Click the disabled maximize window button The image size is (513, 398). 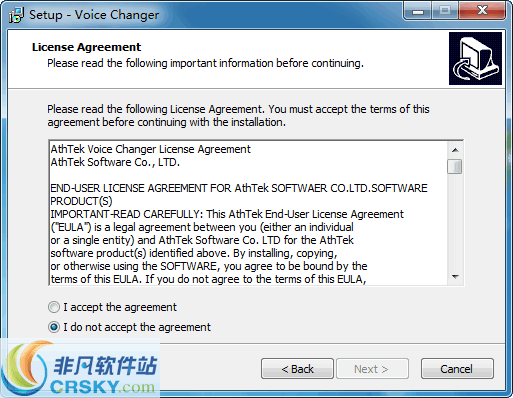coord(445,11)
